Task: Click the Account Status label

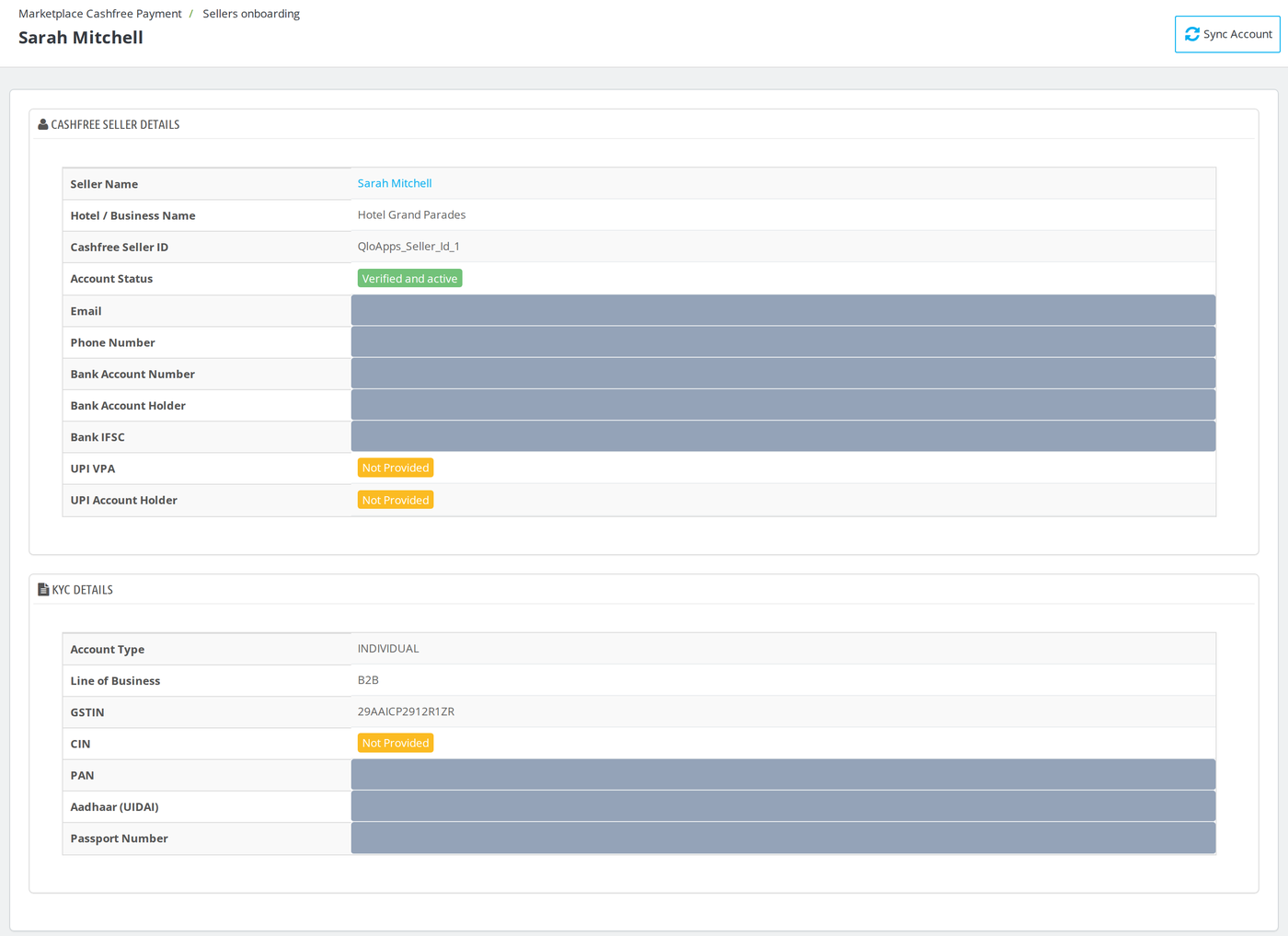Action: (111, 279)
